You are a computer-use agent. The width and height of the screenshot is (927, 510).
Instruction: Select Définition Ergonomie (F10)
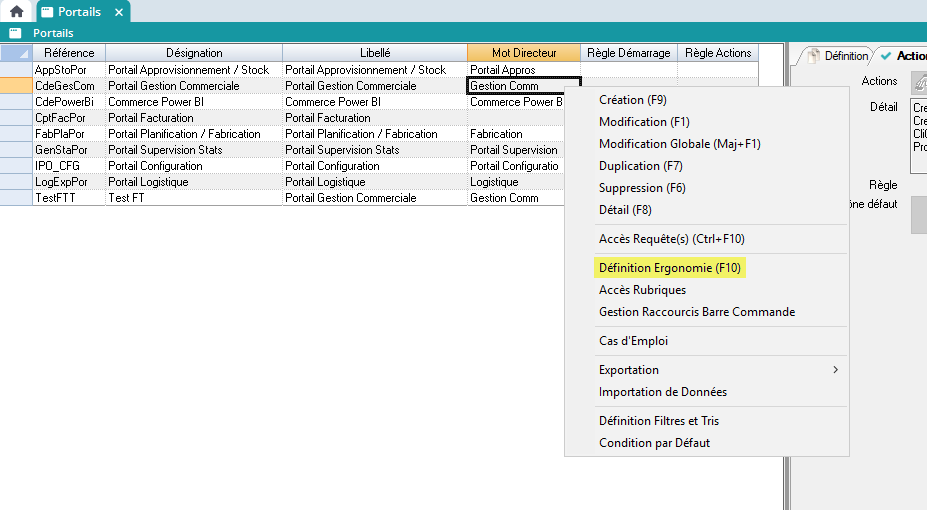669,268
